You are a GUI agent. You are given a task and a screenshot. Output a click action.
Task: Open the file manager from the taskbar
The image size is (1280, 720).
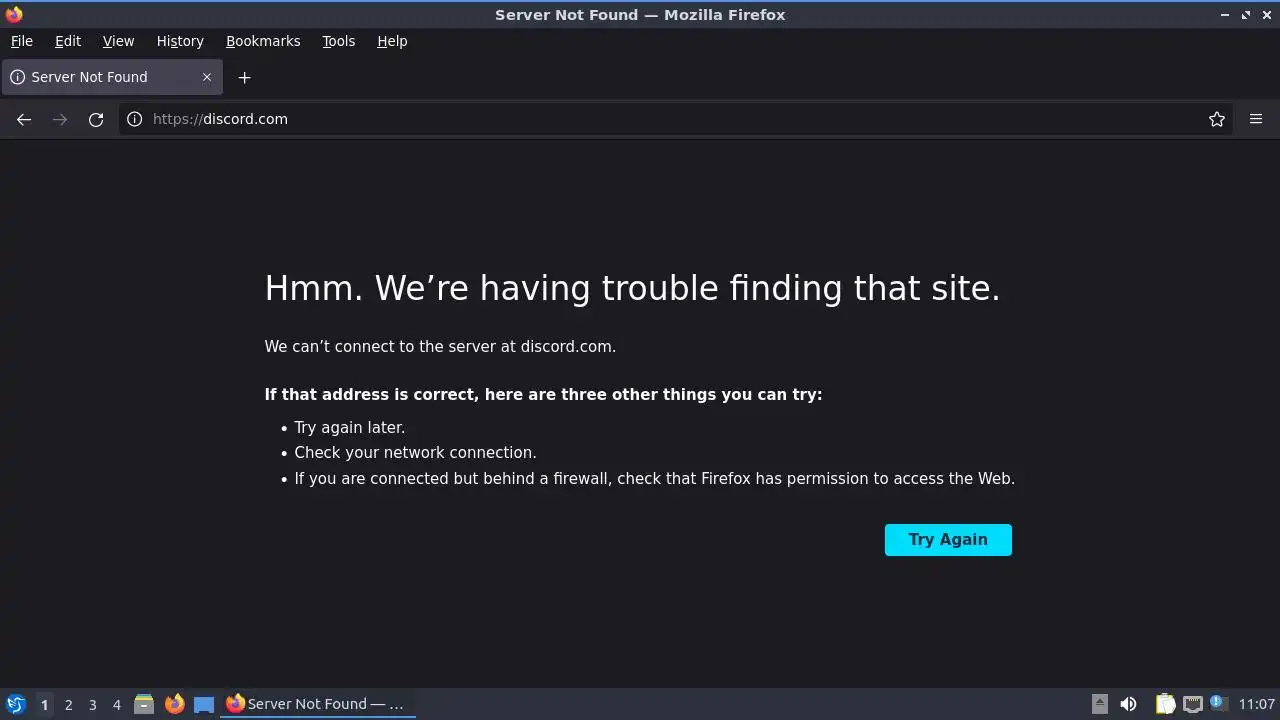[x=144, y=704]
